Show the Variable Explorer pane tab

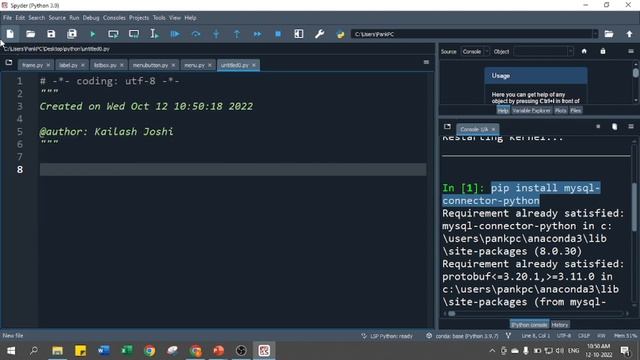point(531,111)
